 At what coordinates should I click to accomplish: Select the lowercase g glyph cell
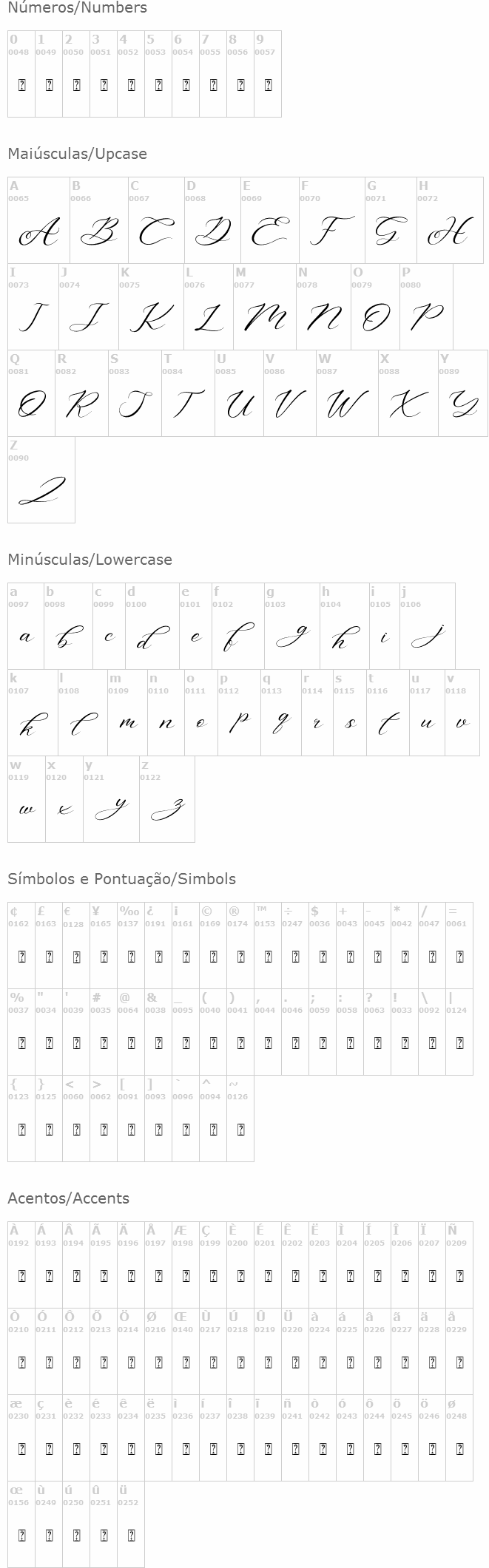pyautogui.click(x=291, y=637)
